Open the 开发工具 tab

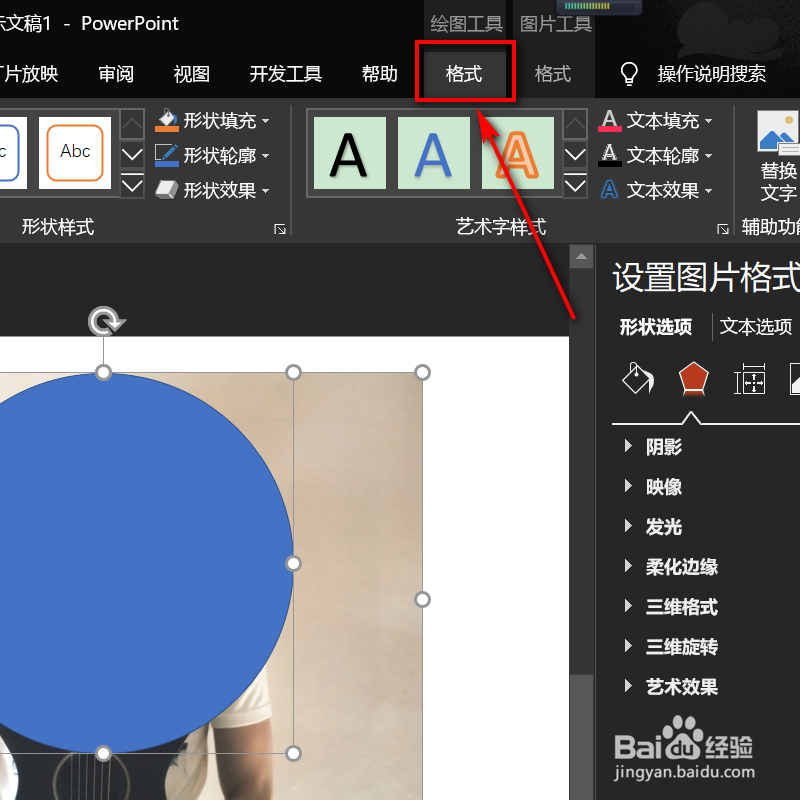(x=285, y=74)
